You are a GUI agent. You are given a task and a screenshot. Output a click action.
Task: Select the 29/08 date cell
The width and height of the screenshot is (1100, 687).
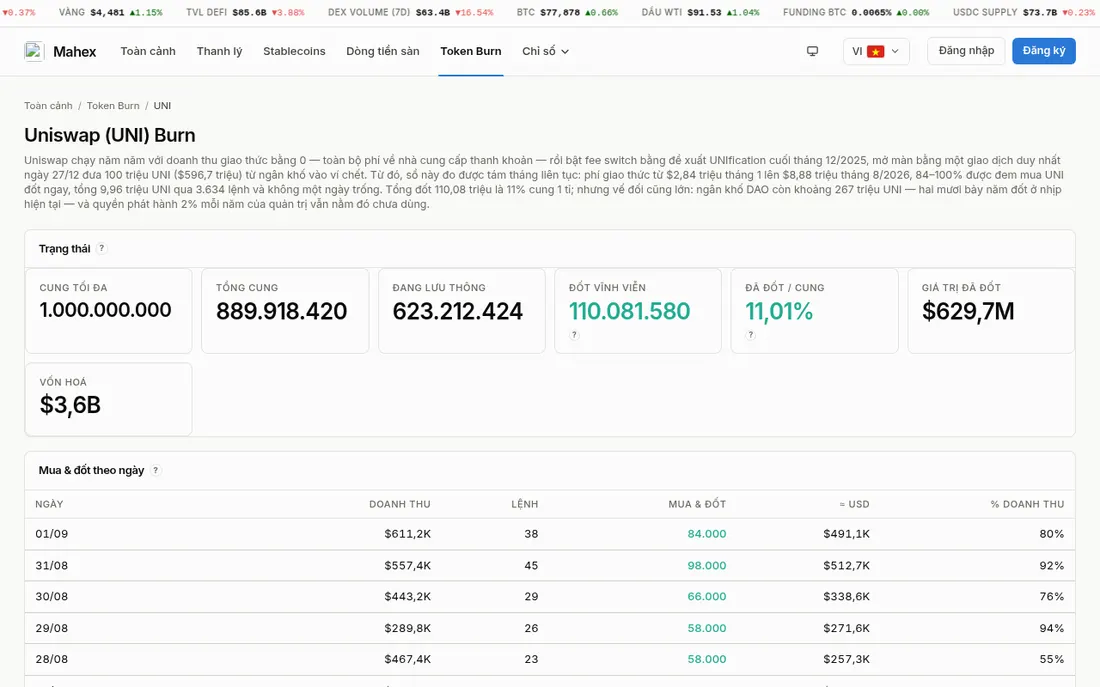(52, 628)
